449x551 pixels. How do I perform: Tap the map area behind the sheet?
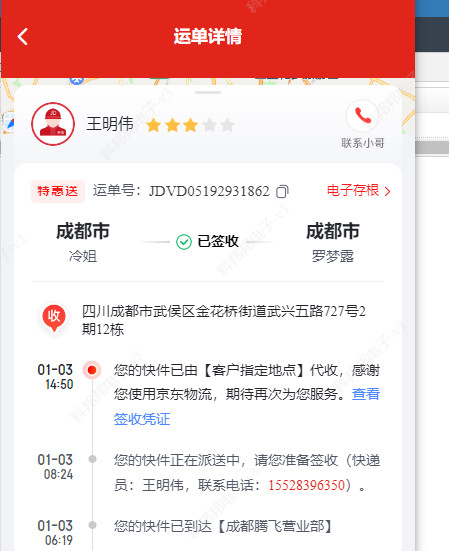[105, 82]
